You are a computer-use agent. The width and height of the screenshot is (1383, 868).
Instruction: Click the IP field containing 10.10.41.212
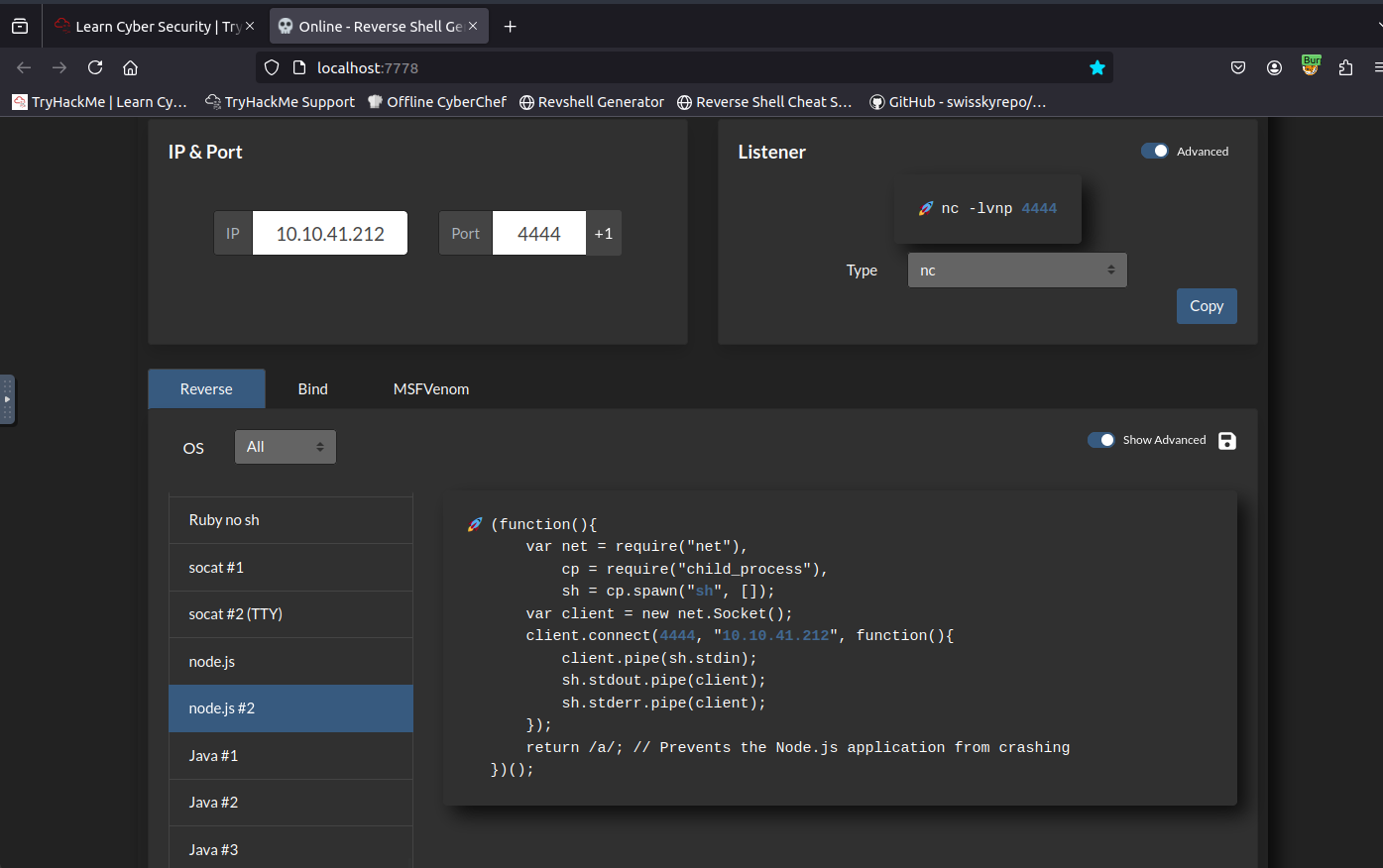point(330,234)
